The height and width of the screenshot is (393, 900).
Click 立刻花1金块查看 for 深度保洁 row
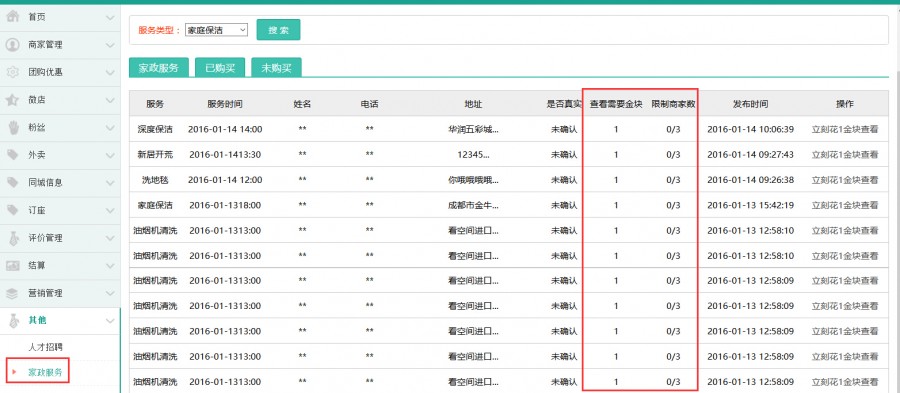pos(844,129)
